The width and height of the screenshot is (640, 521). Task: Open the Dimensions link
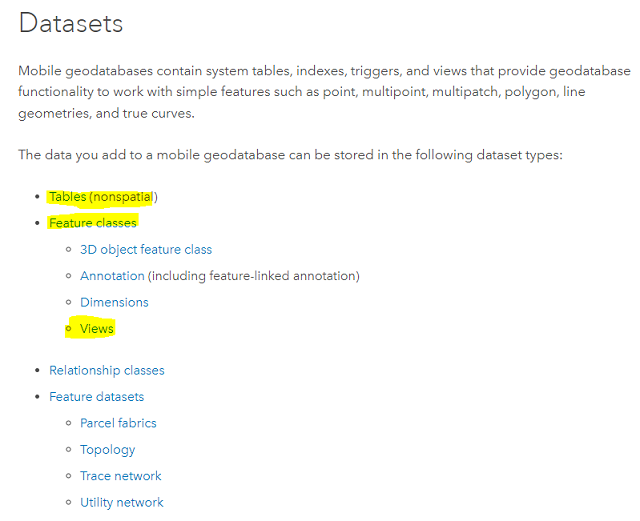click(x=114, y=302)
